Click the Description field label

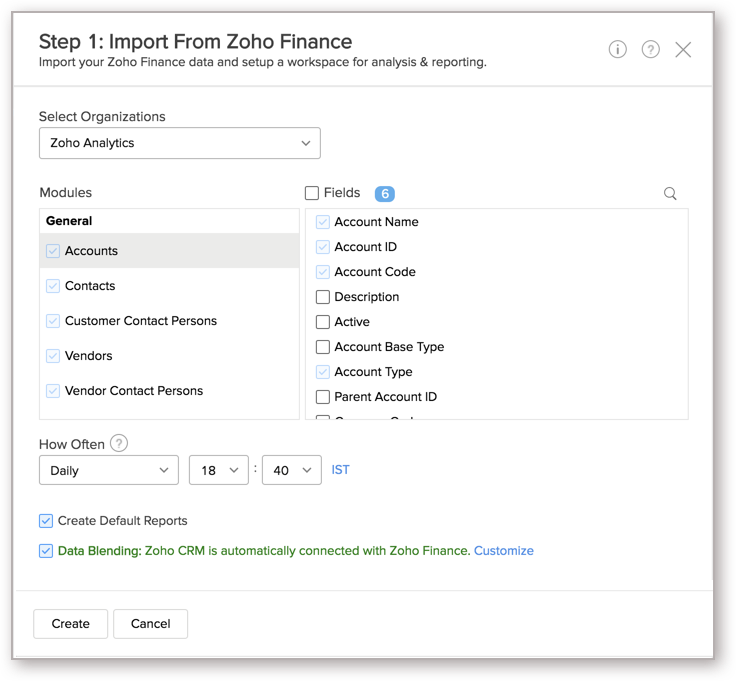click(x=367, y=297)
